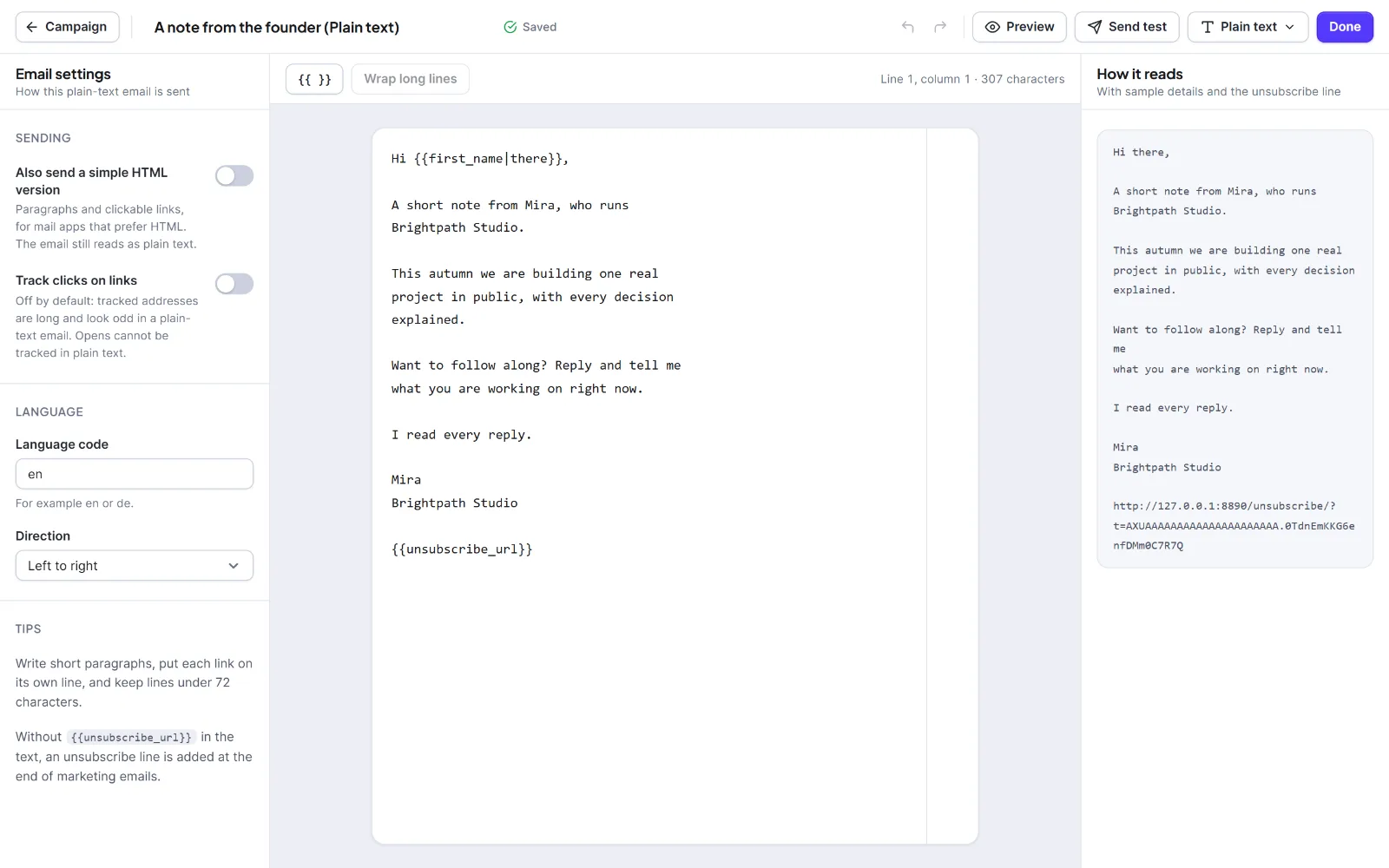Image resolution: width=1389 pixels, height=868 pixels.
Task: Open the Plain text format dropdown
Action: click(x=1247, y=27)
